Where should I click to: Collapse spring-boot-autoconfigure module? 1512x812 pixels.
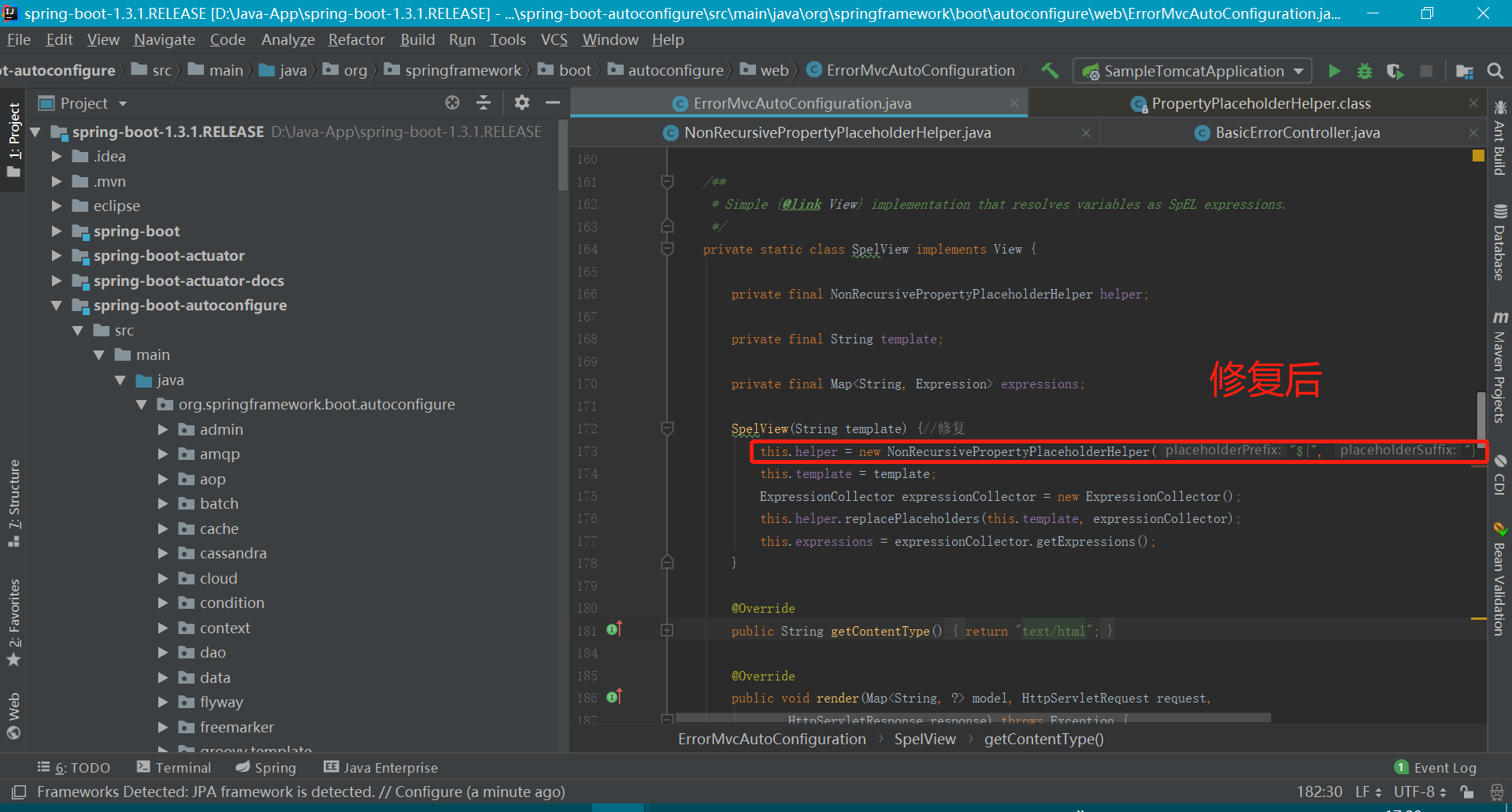(57, 306)
